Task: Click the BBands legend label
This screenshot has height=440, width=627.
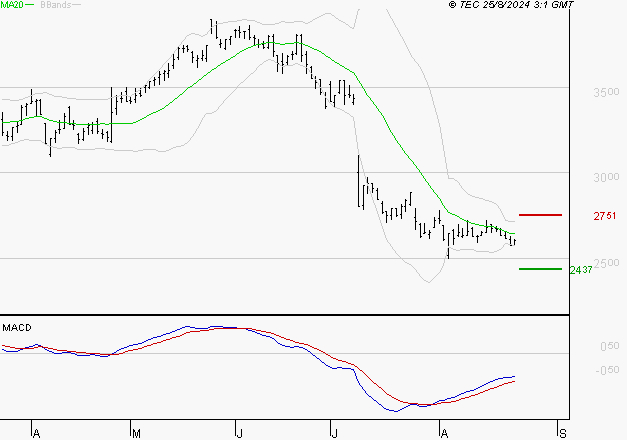Action: coord(55,5)
